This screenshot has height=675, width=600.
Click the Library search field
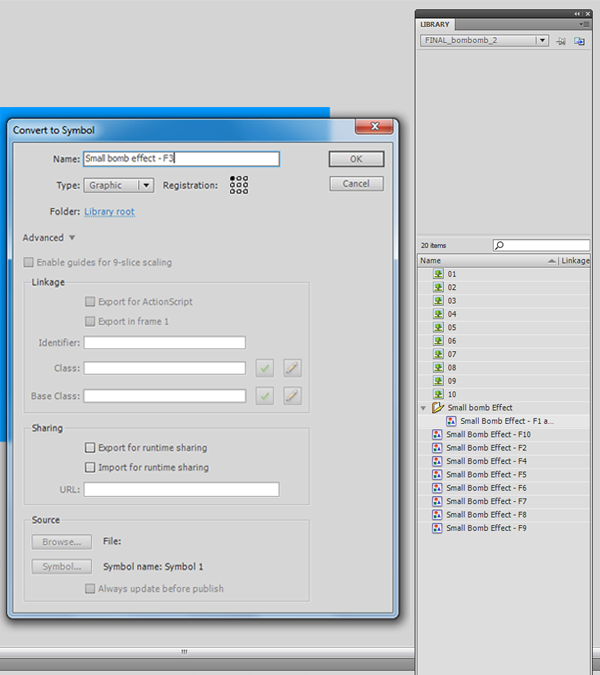(x=541, y=245)
